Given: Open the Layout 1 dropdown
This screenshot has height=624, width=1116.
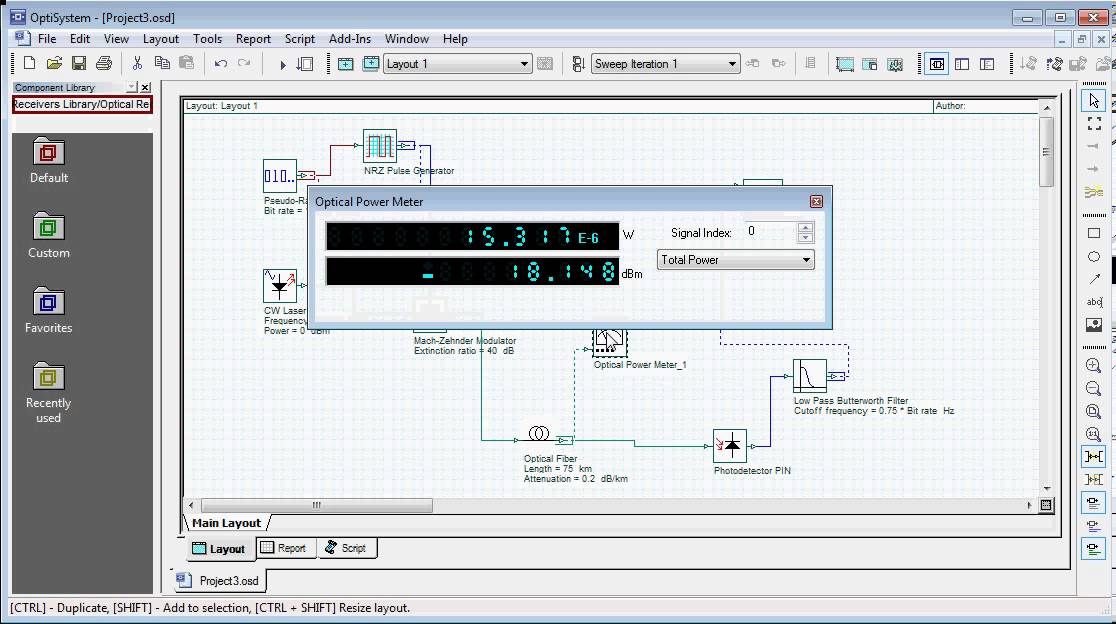Looking at the screenshot, I should point(524,64).
